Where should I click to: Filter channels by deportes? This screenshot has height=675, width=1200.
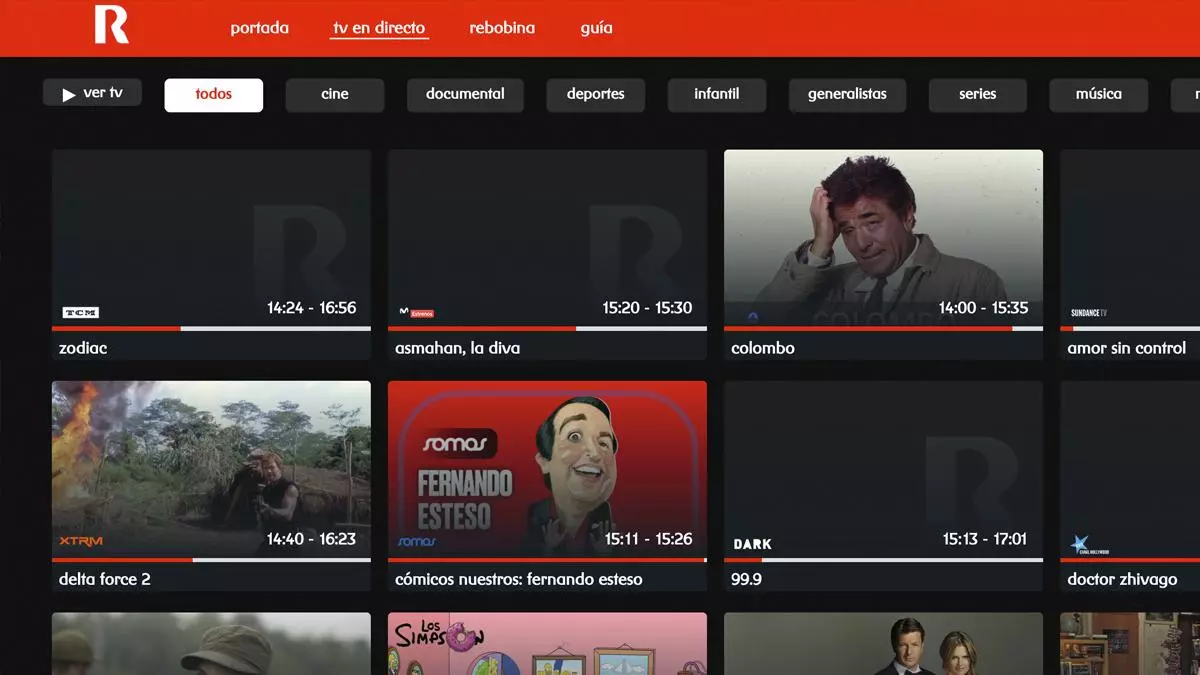pyautogui.click(x=595, y=94)
